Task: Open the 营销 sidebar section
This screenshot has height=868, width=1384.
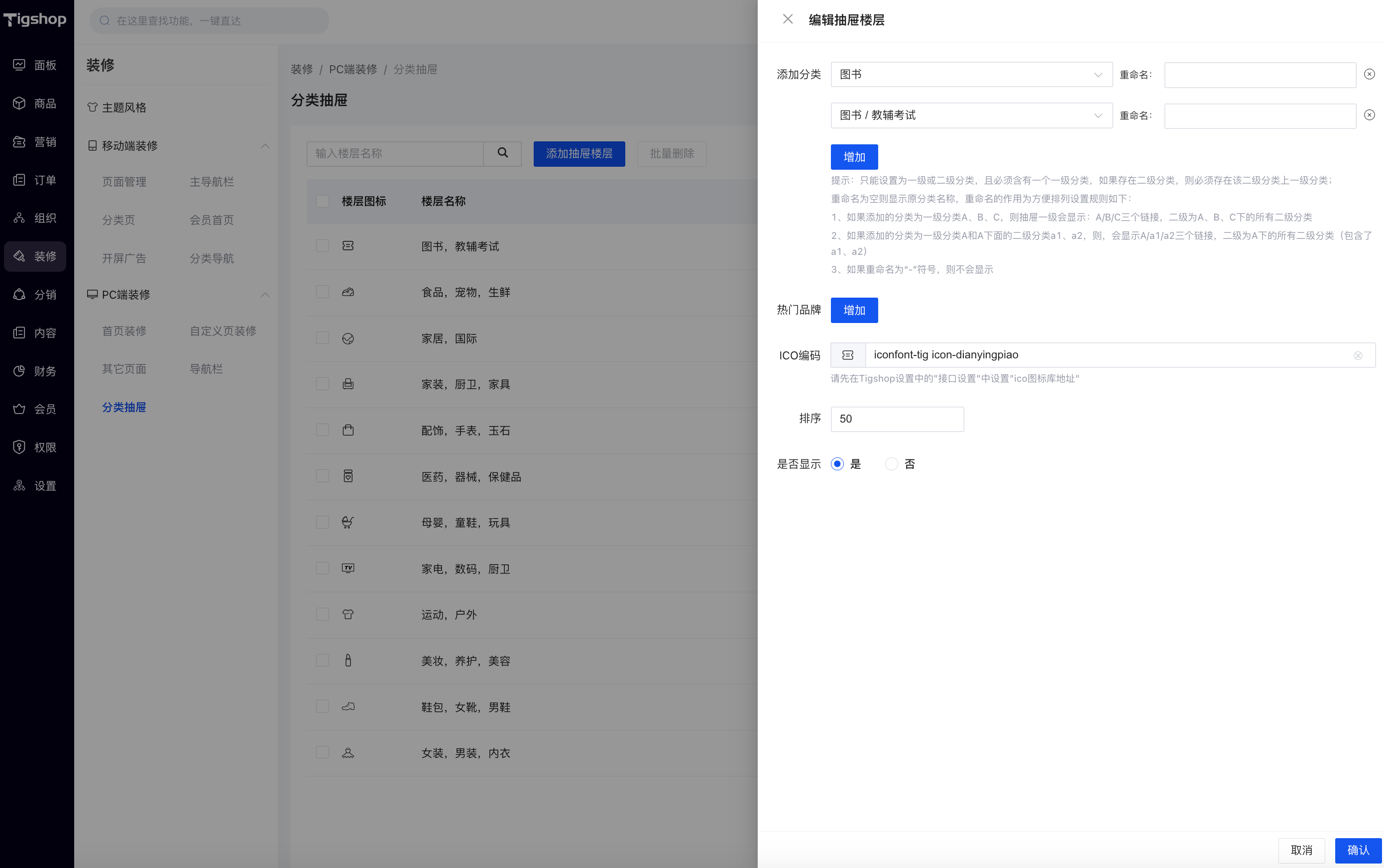Action: (x=35, y=142)
